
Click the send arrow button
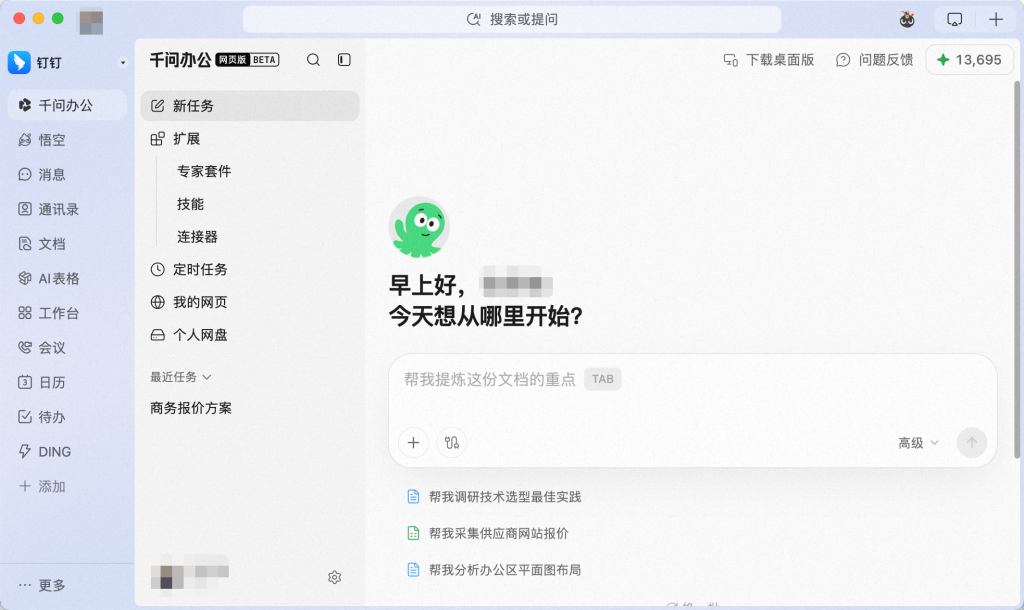point(972,443)
